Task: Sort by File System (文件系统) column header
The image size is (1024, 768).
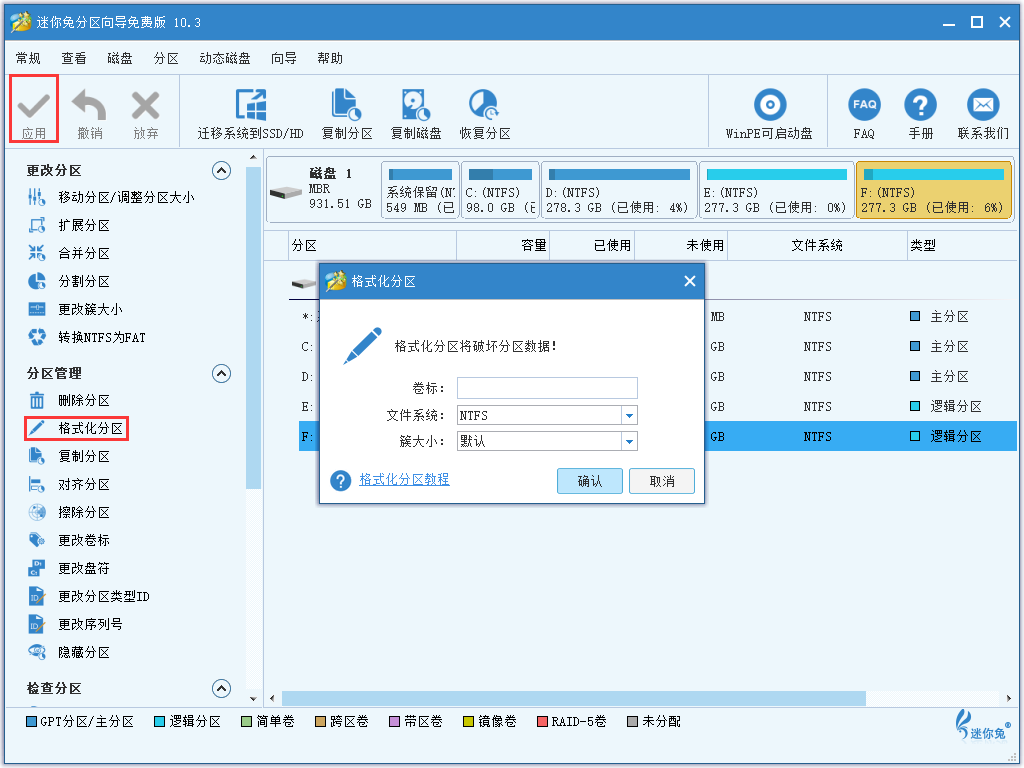Action: (x=817, y=246)
